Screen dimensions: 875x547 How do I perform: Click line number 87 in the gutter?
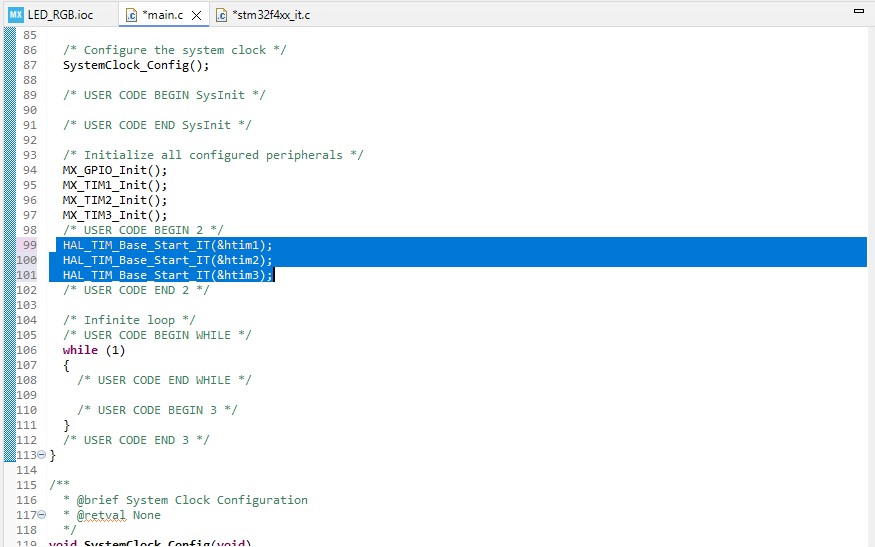pos(30,65)
